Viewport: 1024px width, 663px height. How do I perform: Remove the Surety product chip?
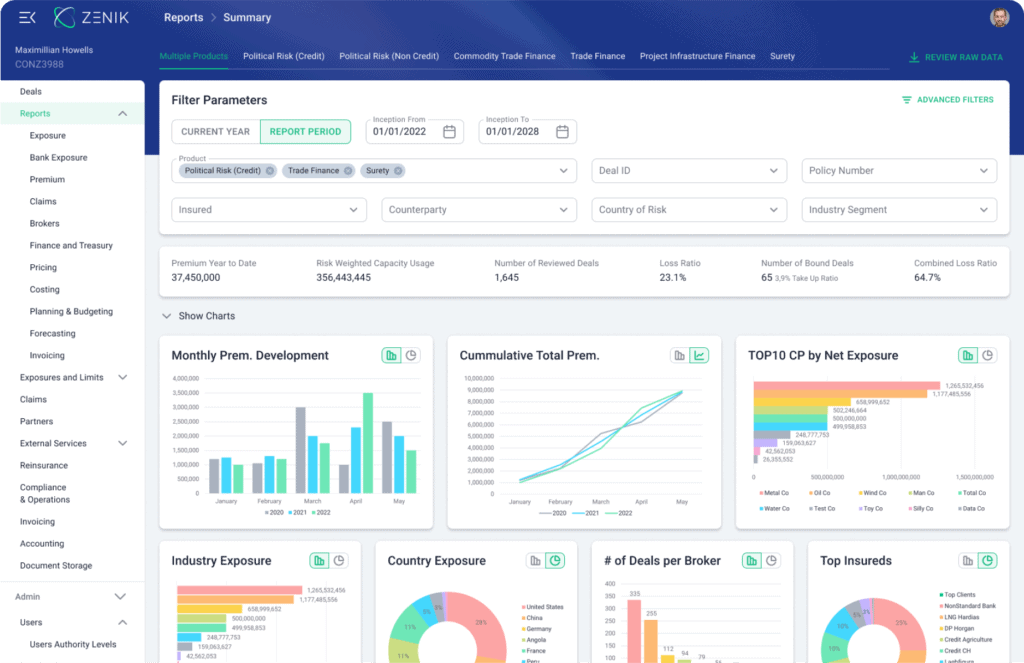point(398,171)
